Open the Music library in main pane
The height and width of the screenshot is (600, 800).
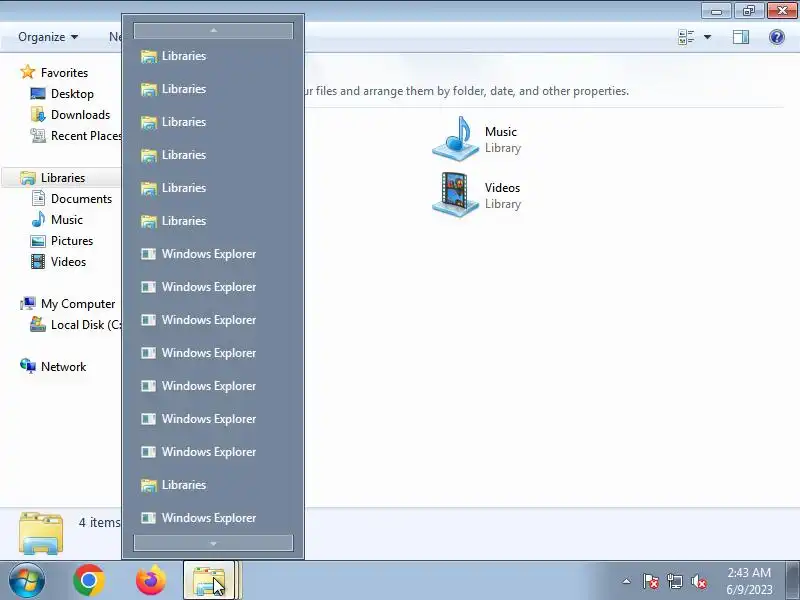(x=477, y=139)
